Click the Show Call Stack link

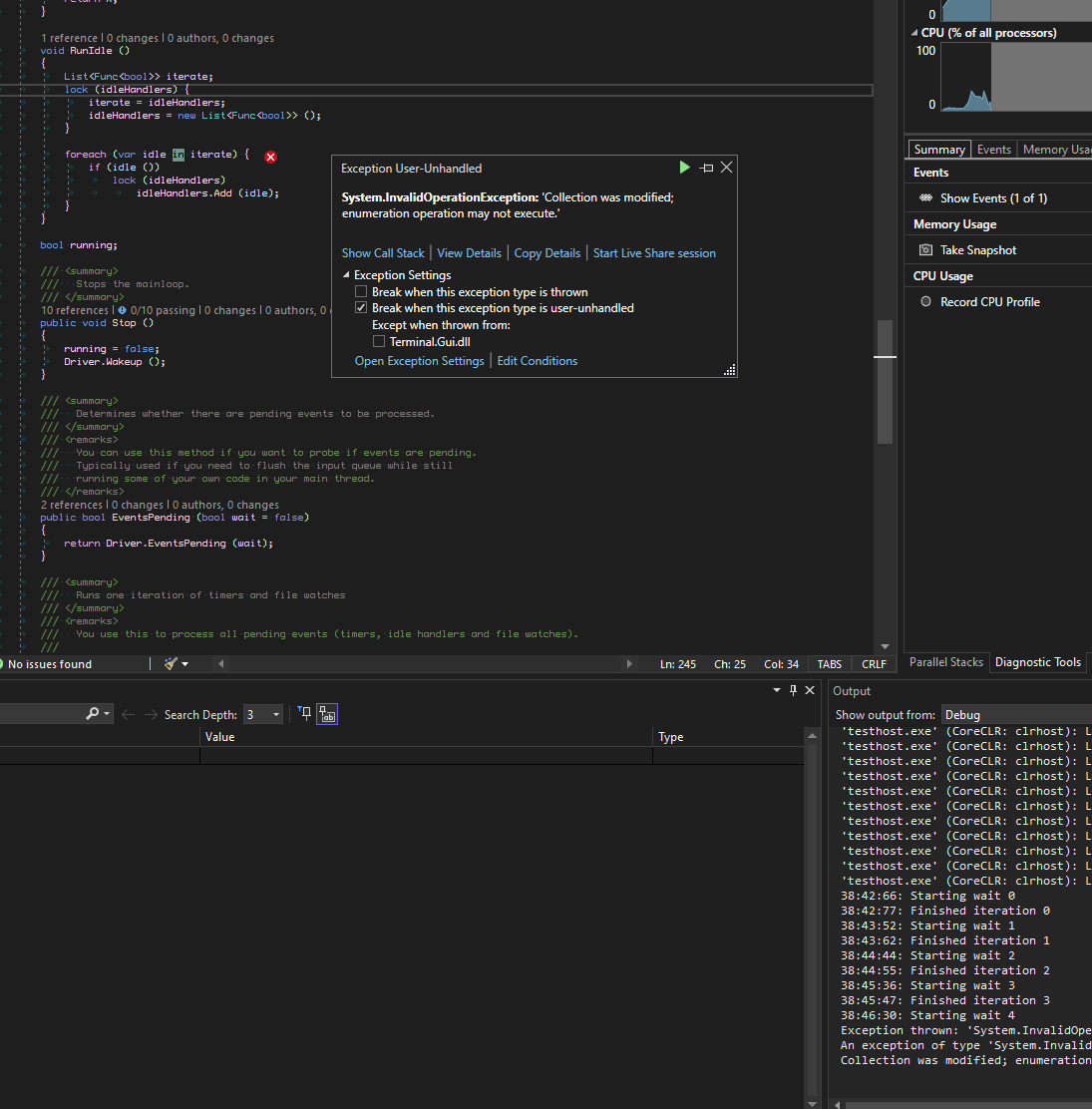click(x=383, y=252)
